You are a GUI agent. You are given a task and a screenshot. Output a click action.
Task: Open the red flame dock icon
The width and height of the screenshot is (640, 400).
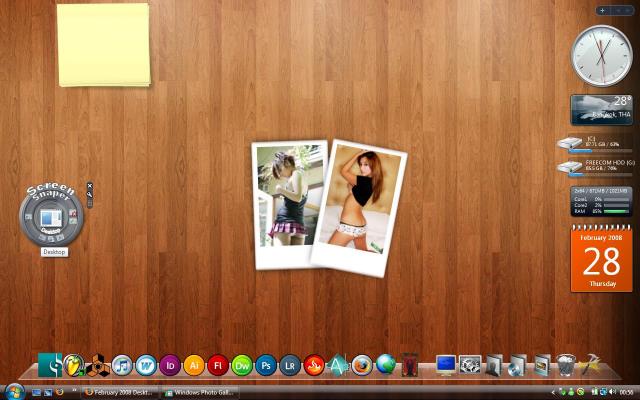point(314,365)
